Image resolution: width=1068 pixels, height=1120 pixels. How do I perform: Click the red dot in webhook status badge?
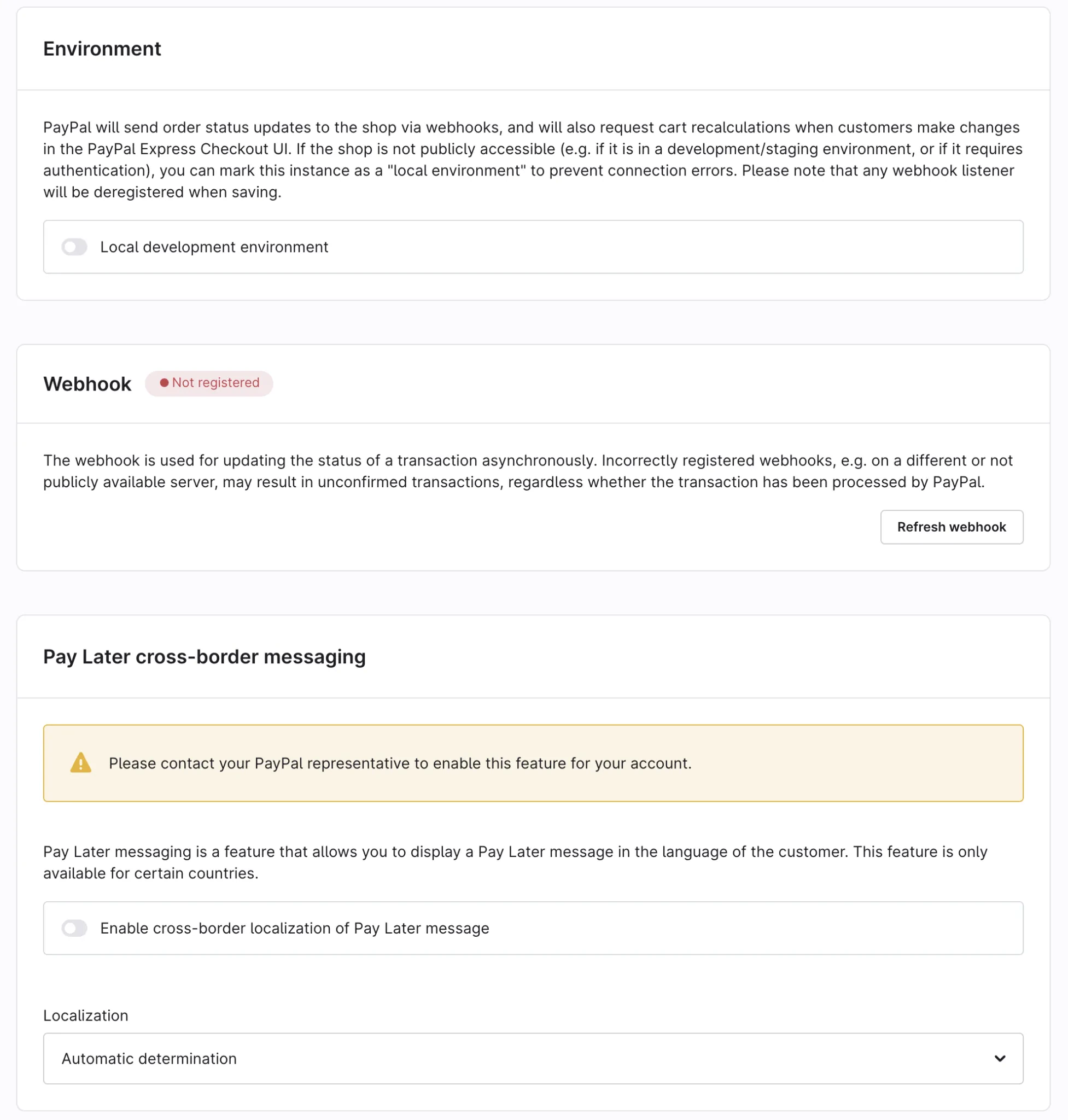[x=164, y=383]
